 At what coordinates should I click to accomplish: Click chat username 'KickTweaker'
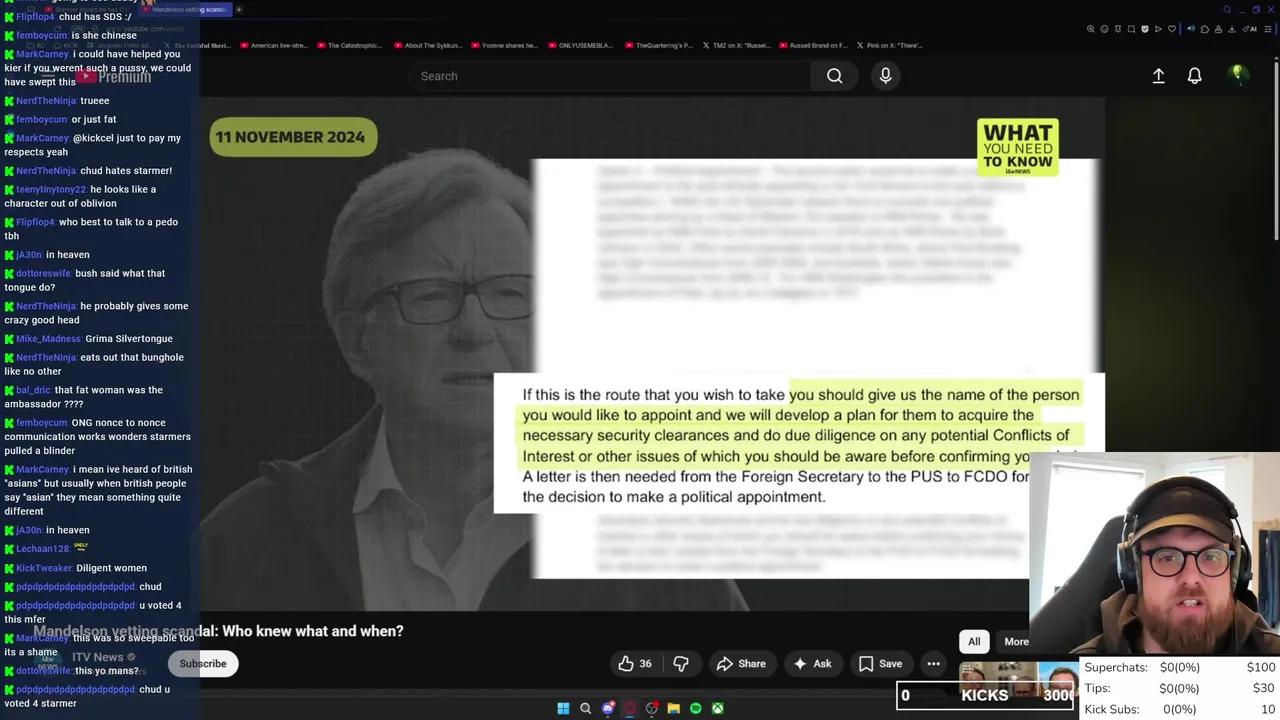(x=44, y=568)
